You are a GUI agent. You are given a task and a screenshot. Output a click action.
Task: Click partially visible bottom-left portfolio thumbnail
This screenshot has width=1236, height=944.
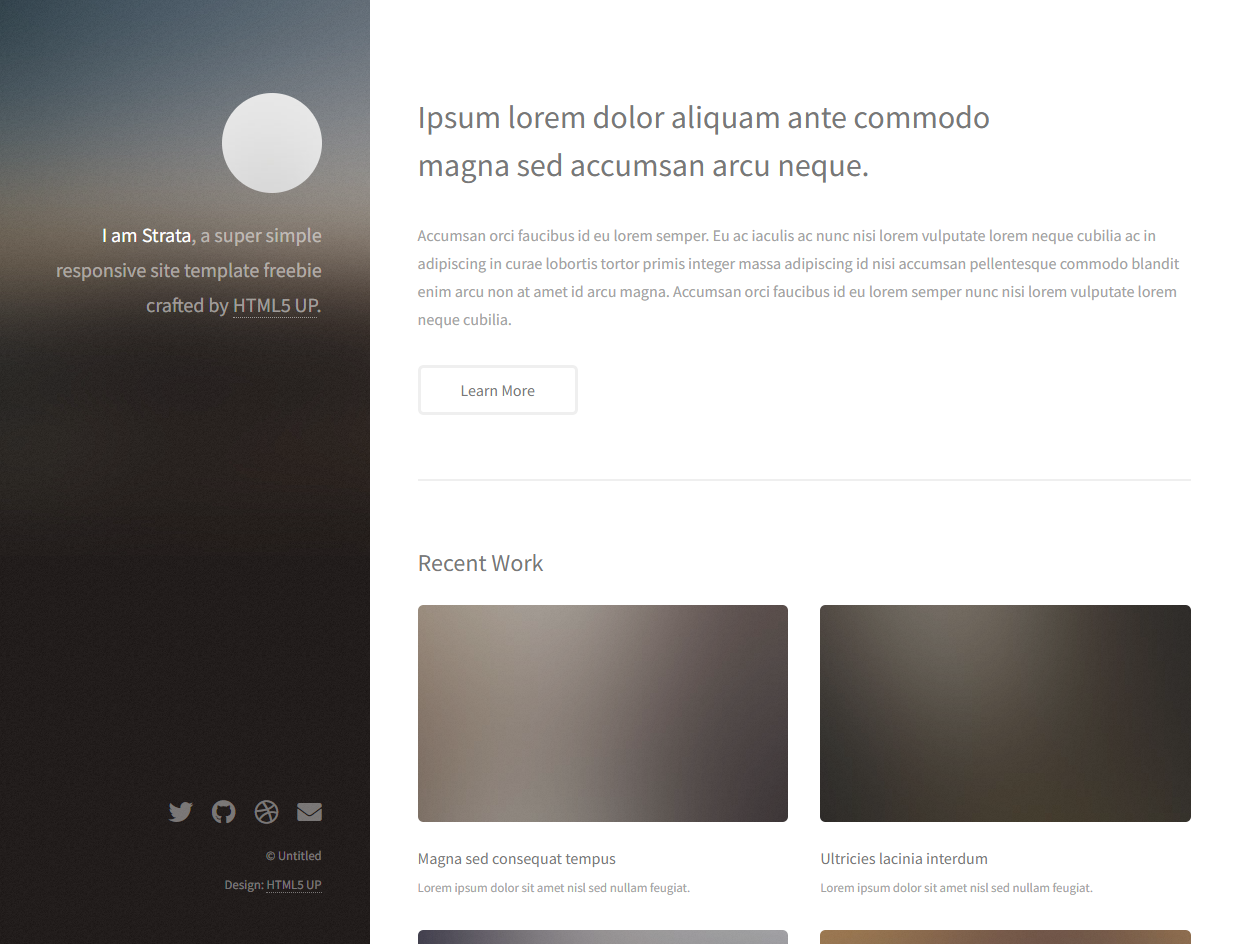tap(602, 937)
